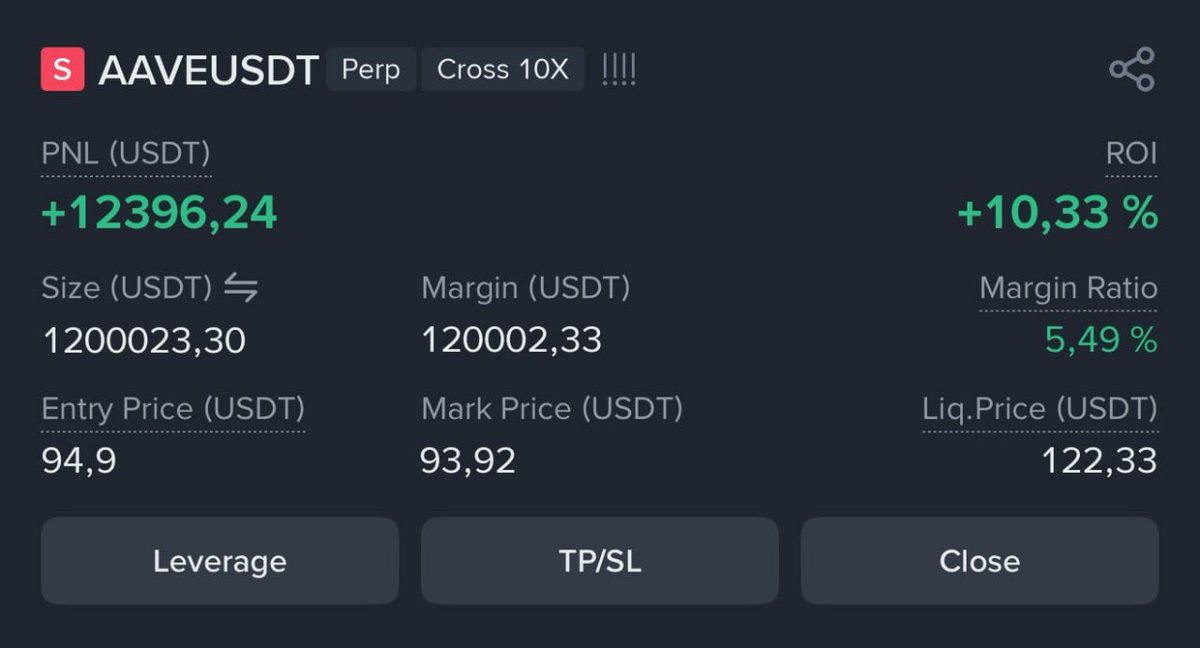Open the Leverage settings button
Image resolution: width=1200 pixels, height=648 pixels.
pyautogui.click(x=219, y=561)
